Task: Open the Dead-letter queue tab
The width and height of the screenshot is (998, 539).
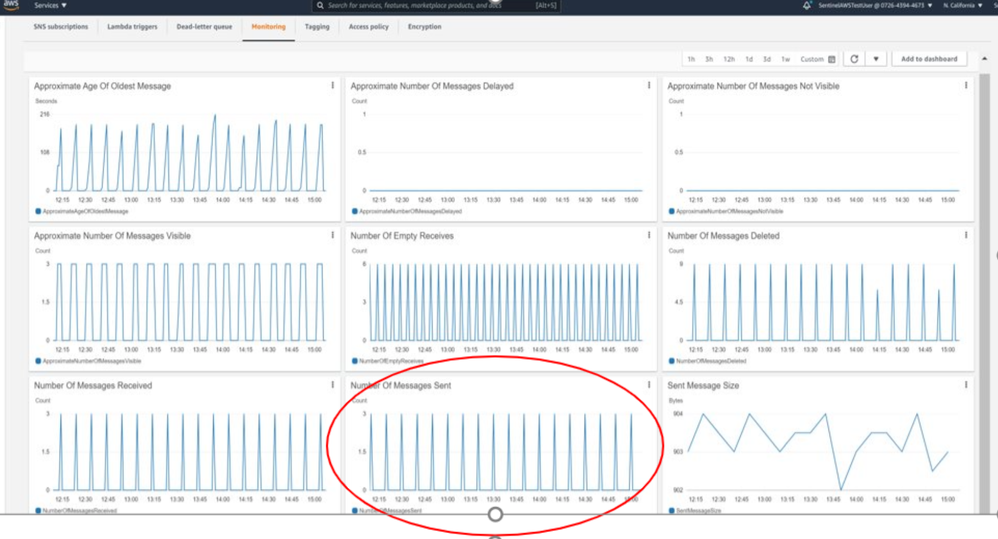Action: (204, 27)
